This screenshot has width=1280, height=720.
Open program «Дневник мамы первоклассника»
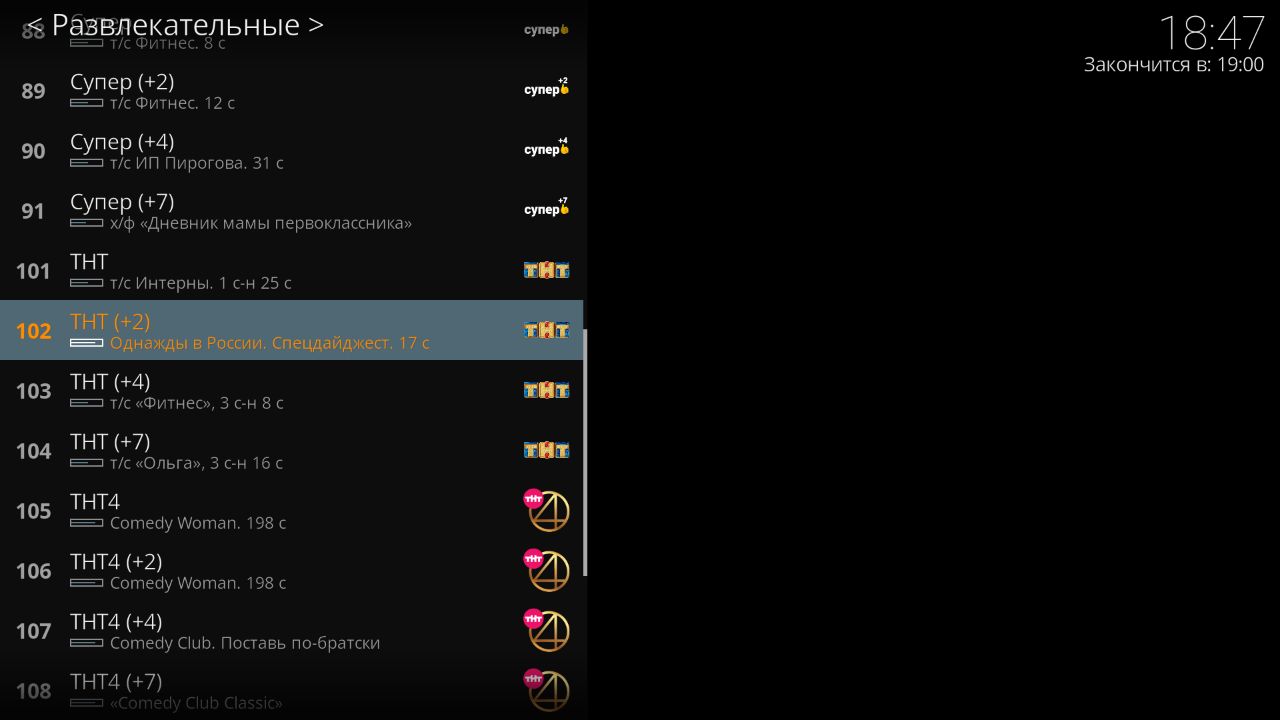261,223
